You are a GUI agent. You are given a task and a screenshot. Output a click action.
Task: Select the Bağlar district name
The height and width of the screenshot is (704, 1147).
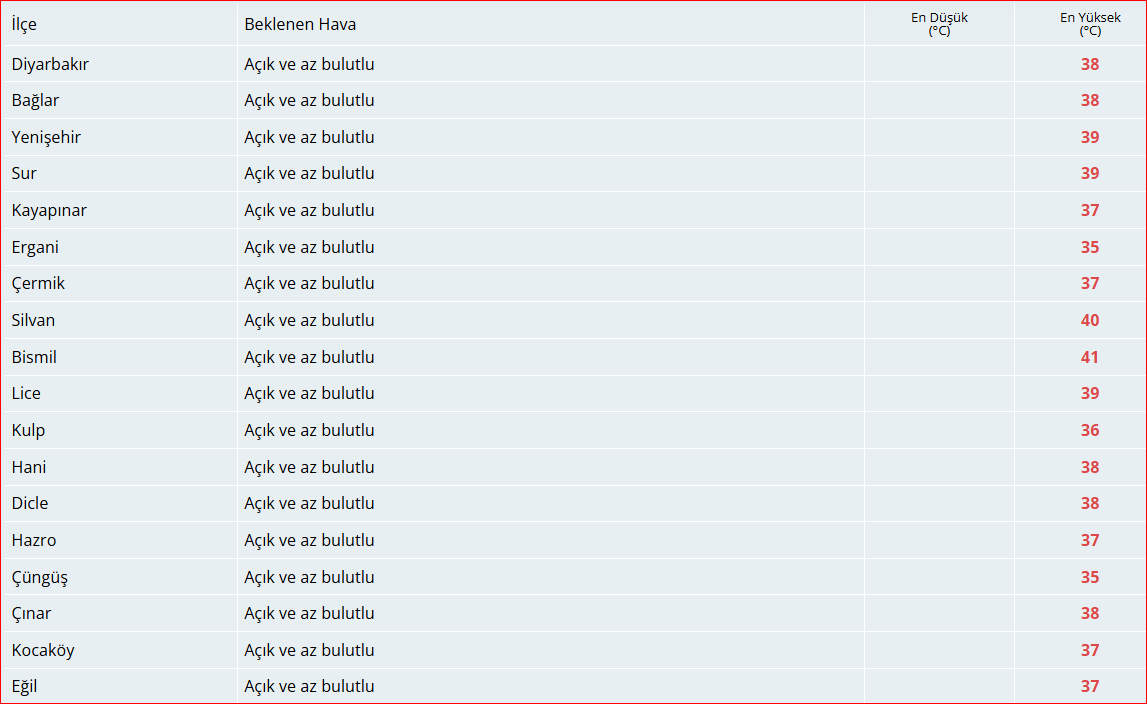click(35, 100)
